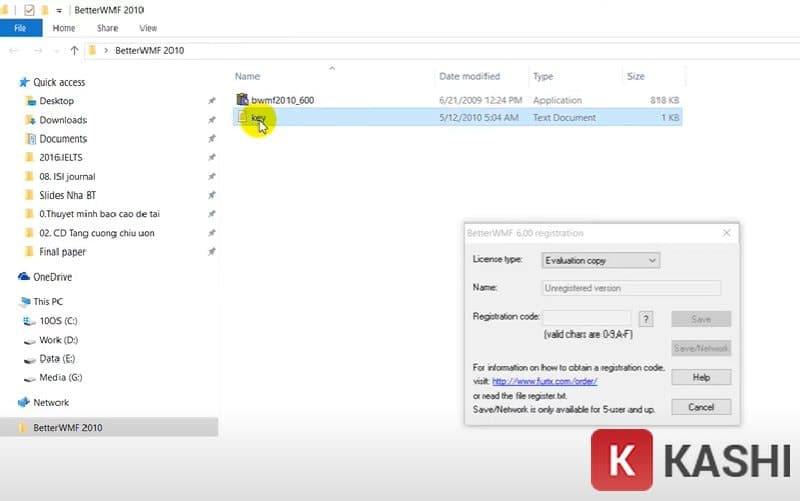Select Network in the navigation pane
Image resolution: width=800 pixels, height=501 pixels.
click(x=51, y=403)
